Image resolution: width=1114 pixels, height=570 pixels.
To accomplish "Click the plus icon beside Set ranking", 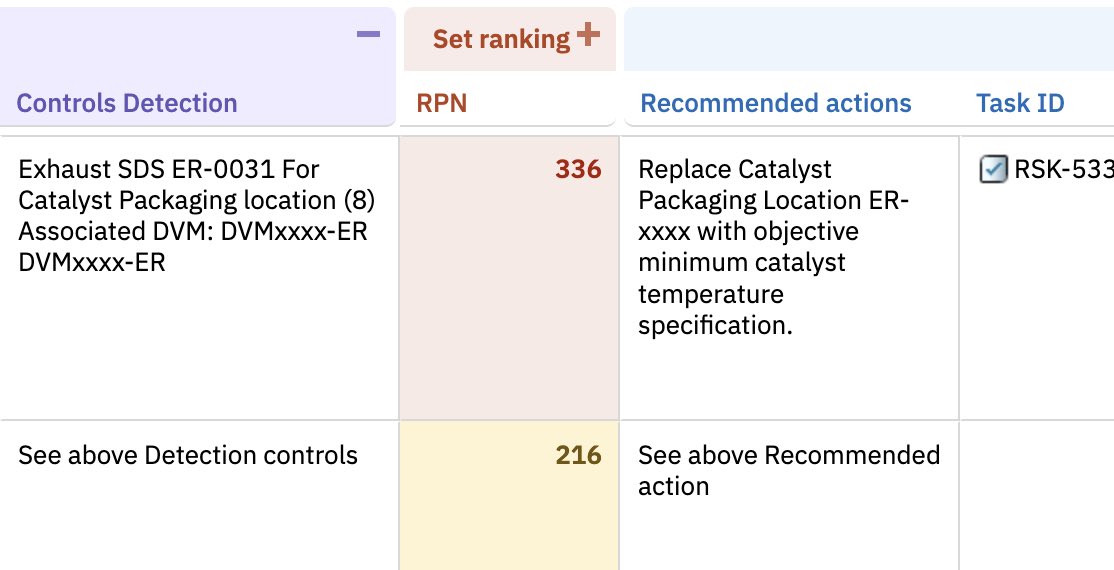I will point(588,35).
